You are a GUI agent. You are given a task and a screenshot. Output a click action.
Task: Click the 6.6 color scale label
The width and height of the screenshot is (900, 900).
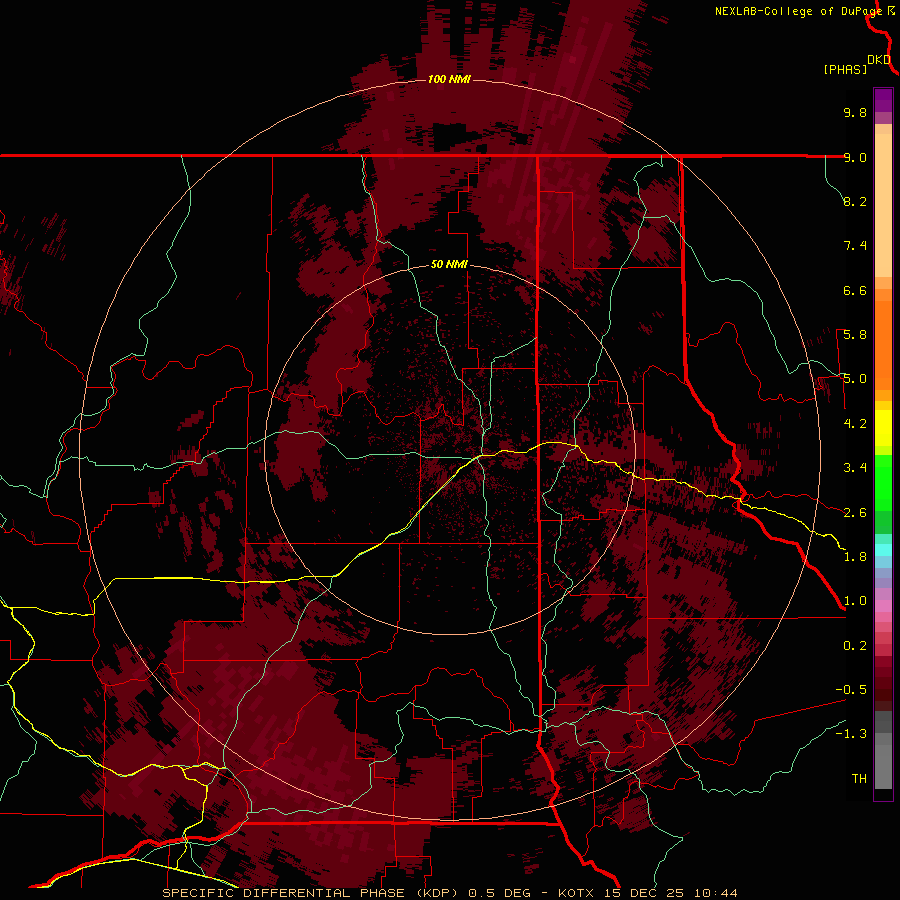(855, 290)
